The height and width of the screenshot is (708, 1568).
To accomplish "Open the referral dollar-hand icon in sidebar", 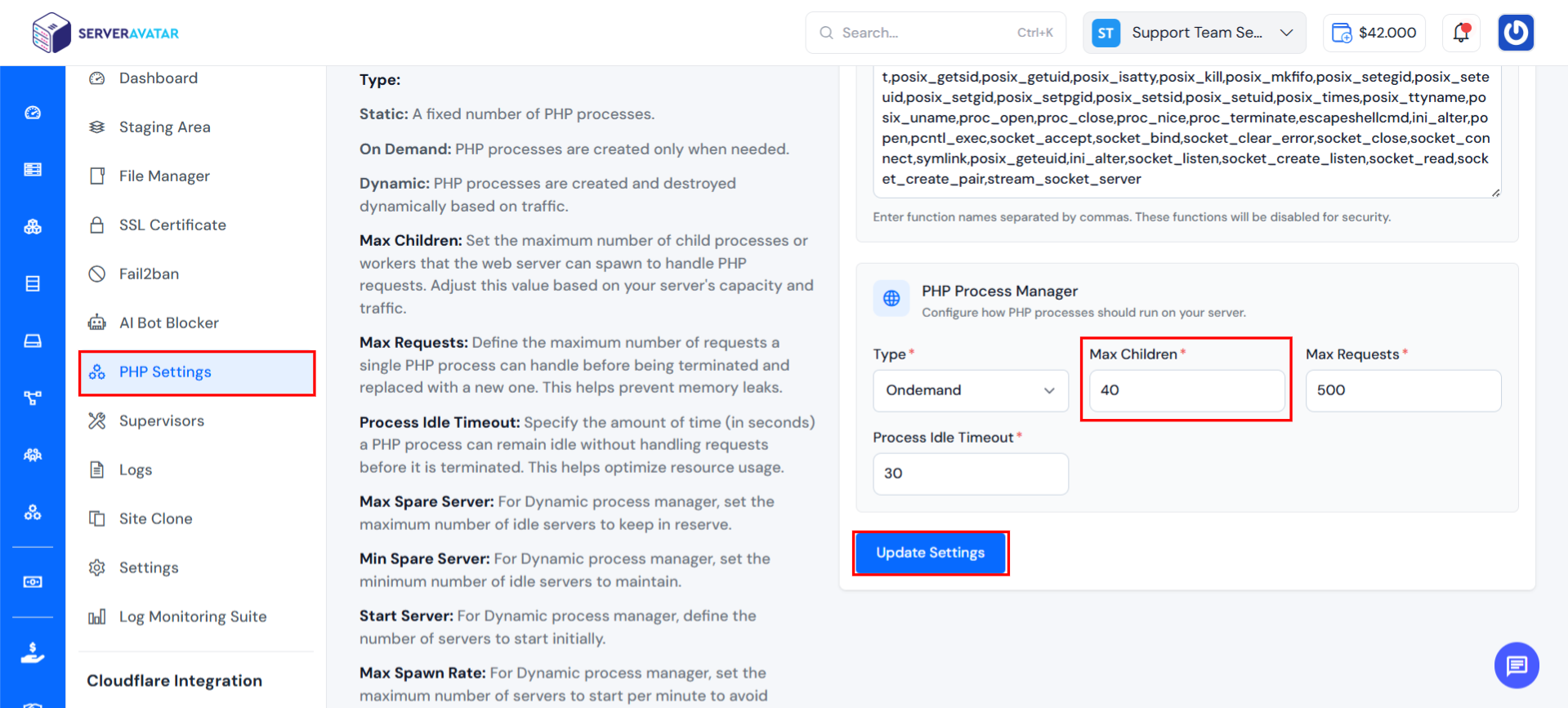I will click(x=33, y=653).
